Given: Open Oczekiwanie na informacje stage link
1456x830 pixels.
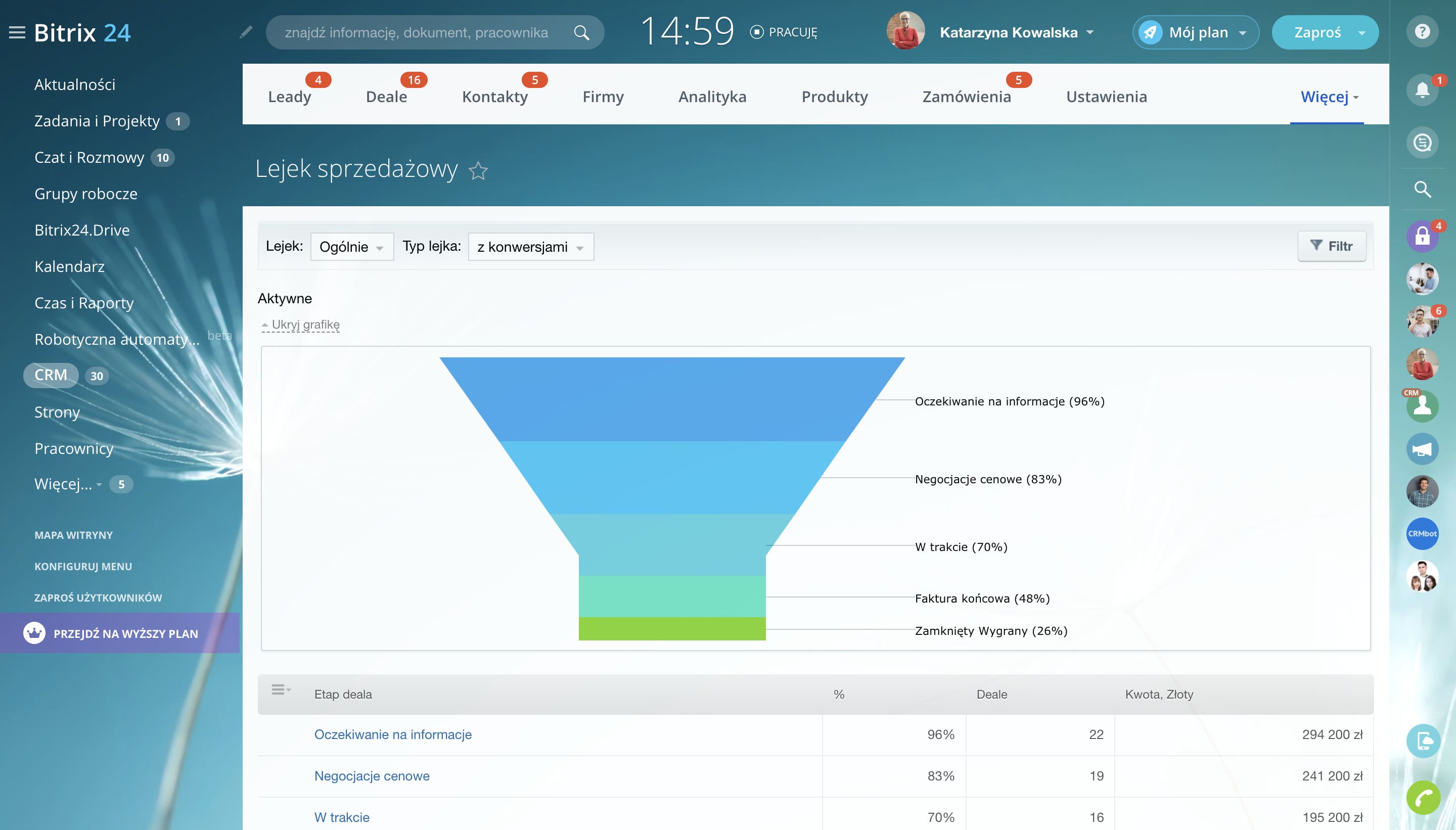Looking at the screenshot, I should (393, 734).
